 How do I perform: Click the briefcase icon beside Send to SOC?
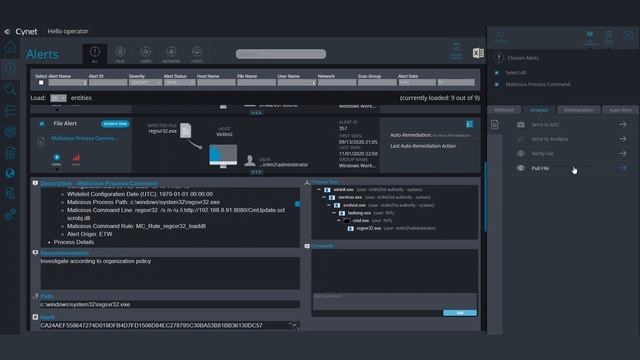pyautogui.click(x=521, y=124)
